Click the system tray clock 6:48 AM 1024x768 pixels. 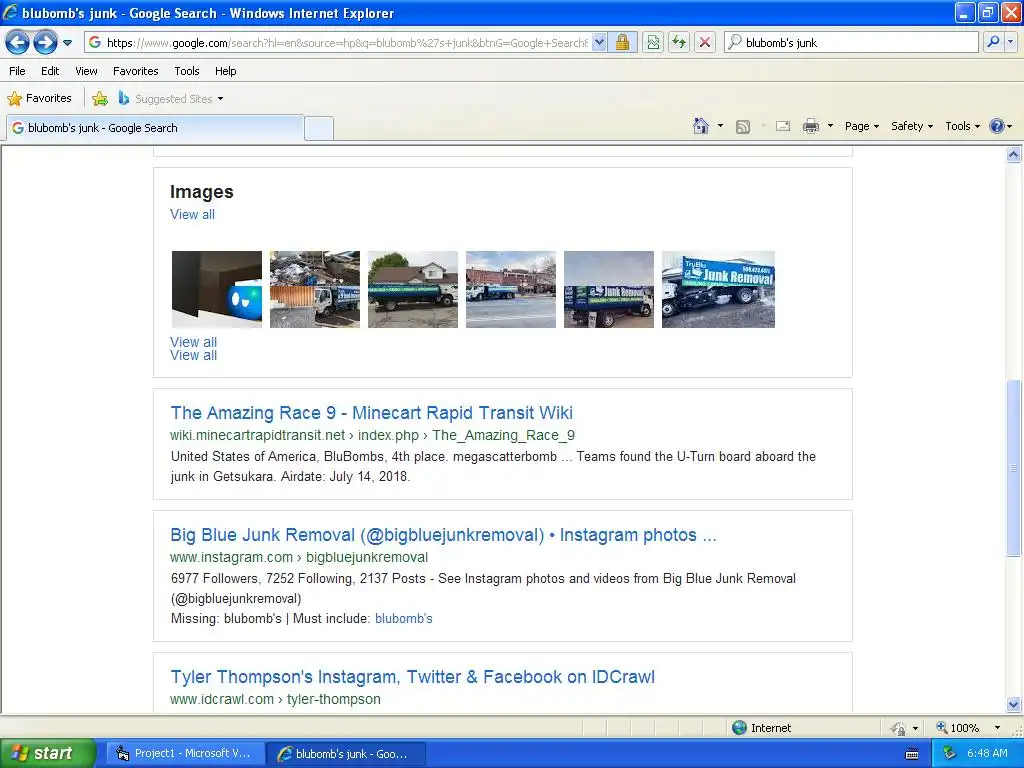[x=987, y=754]
